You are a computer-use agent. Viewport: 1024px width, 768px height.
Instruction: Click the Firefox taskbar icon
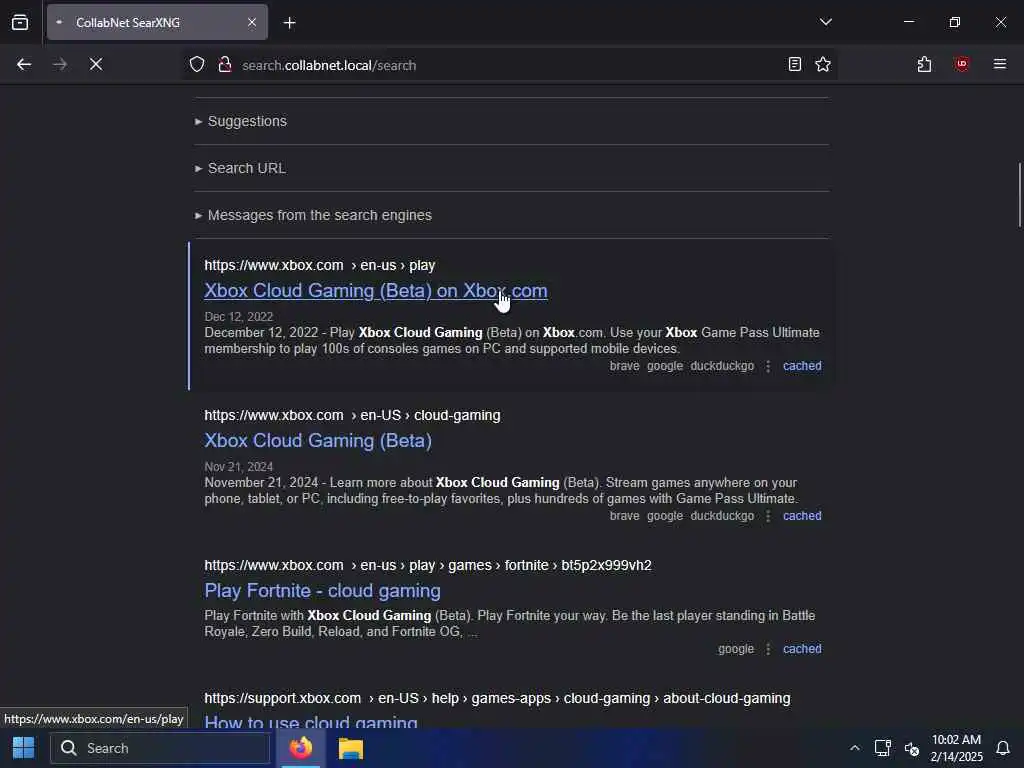pyautogui.click(x=301, y=748)
